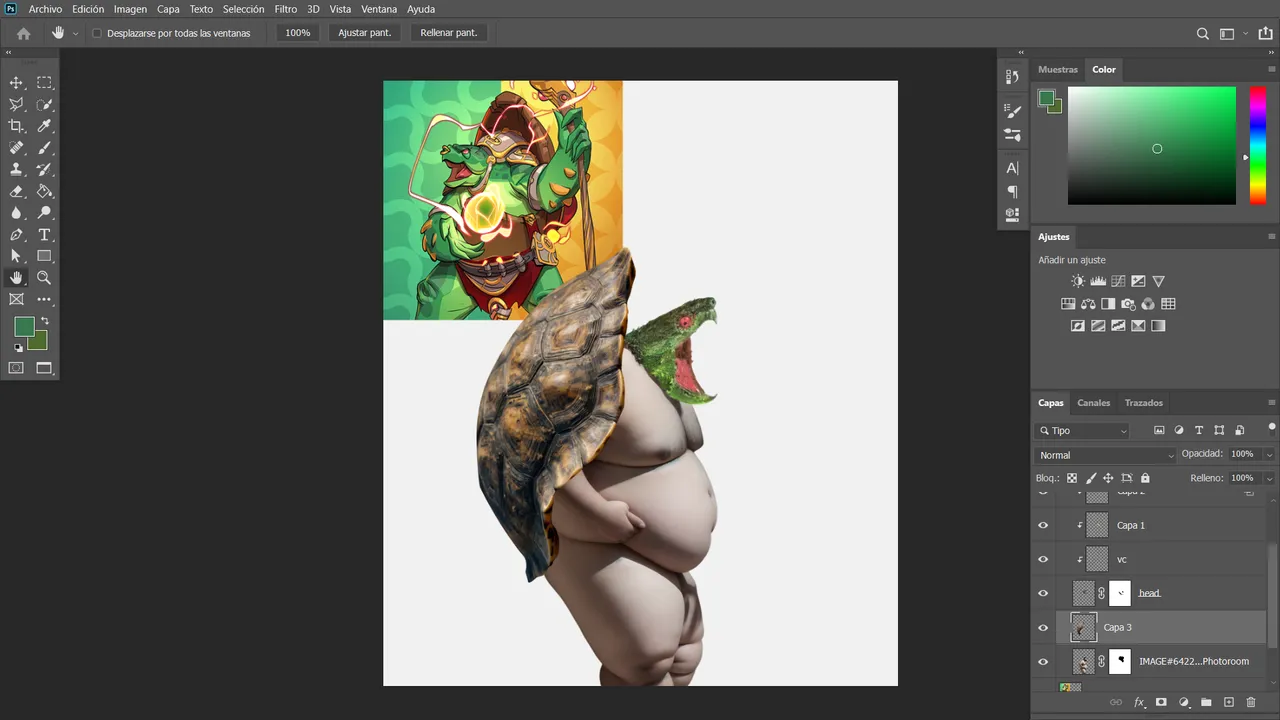Hide the IMAGE#6422...Photoroom layer

tap(1043, 661)
